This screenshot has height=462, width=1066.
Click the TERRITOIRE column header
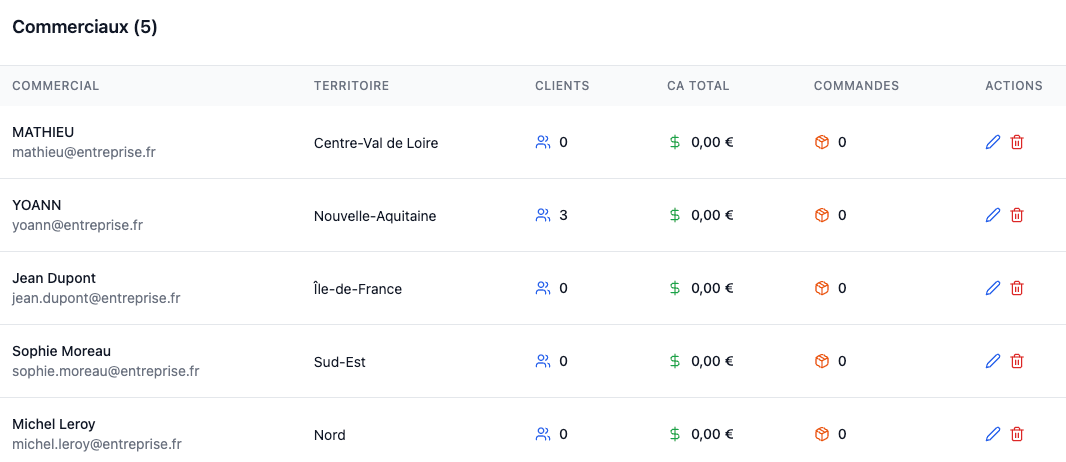point(351,86)
